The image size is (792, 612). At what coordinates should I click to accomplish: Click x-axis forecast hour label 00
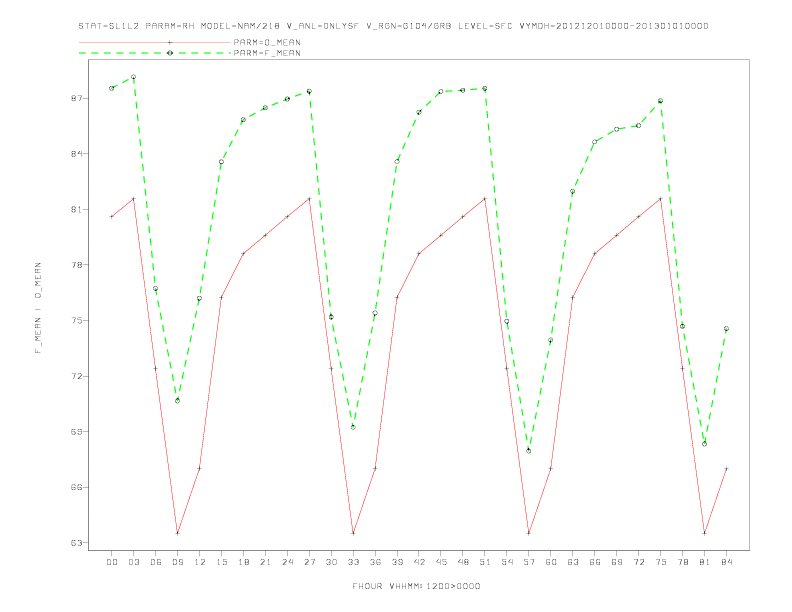point(112,562)
